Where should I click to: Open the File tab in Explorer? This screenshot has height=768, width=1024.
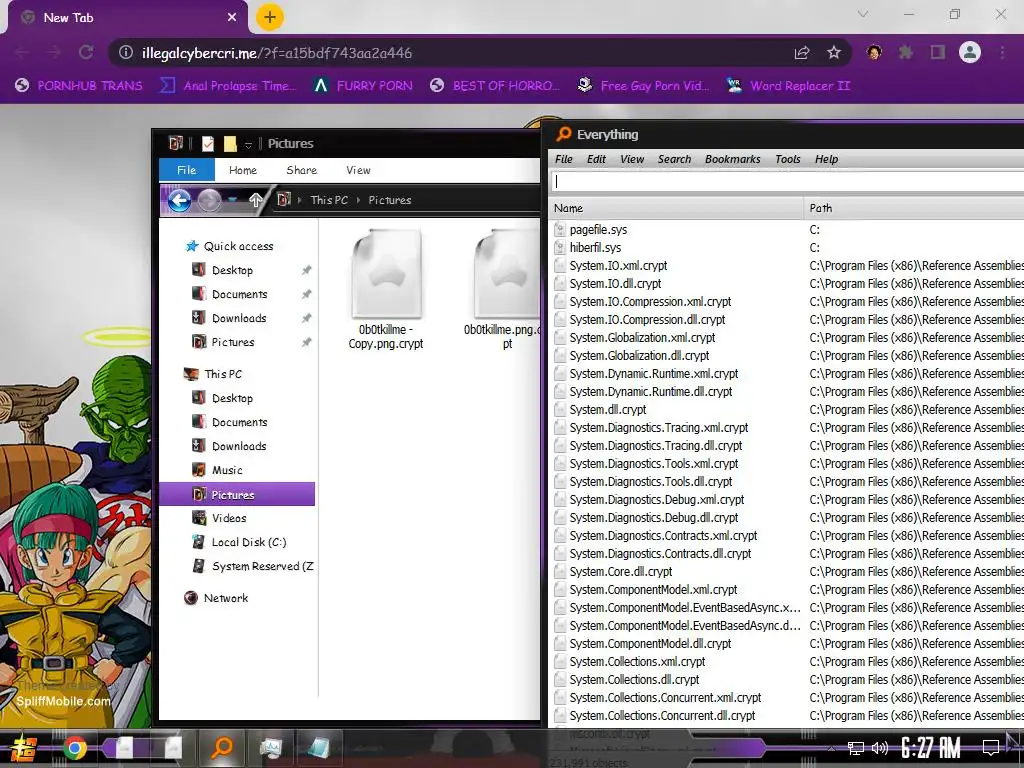coord(187,170)
